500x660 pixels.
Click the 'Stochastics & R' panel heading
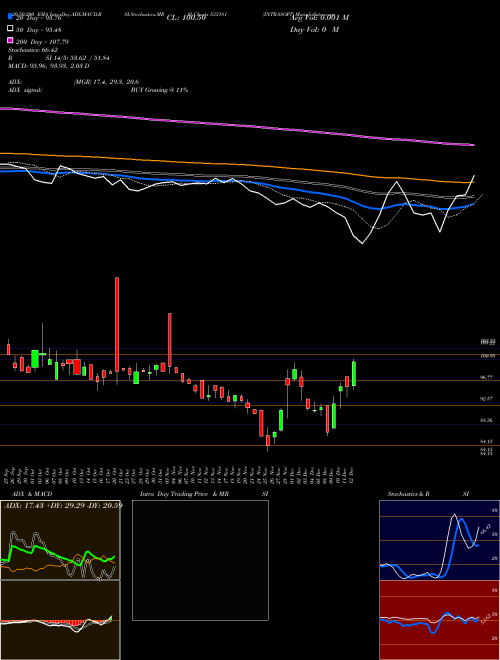coord(408,494)
